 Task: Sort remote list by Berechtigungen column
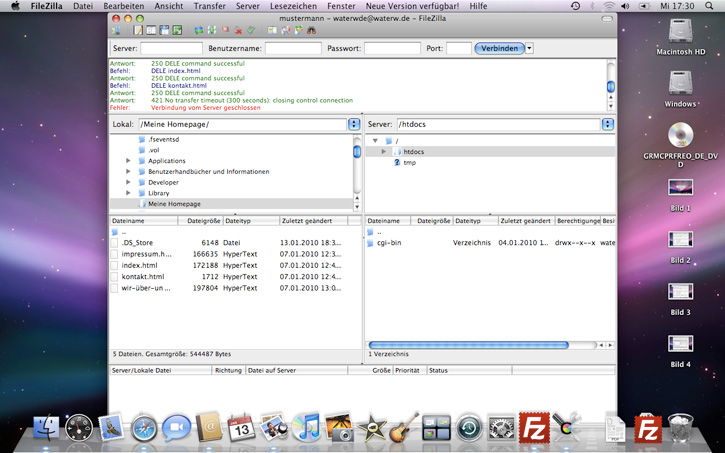point(578,221)
